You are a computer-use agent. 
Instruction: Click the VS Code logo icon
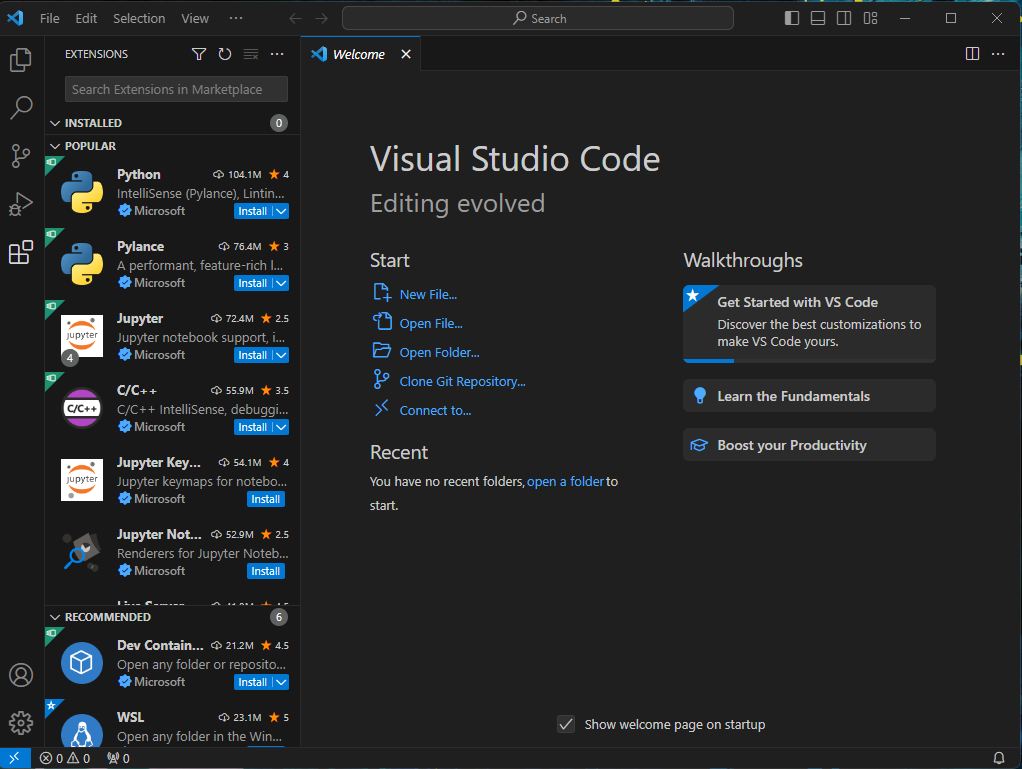pyautogui.click(x=16, y=18)
